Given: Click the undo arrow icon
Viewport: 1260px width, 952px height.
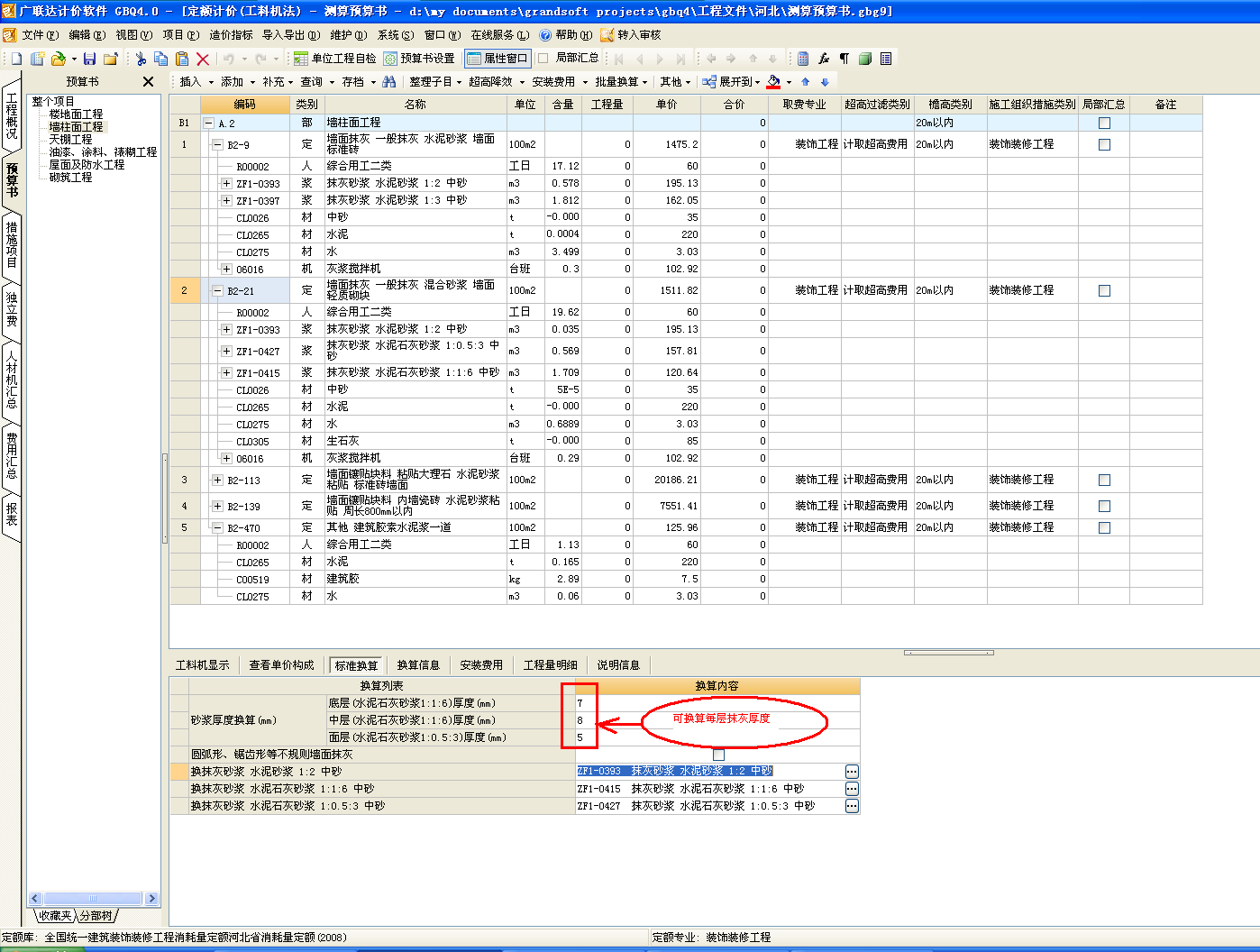Looking at the screenshot, I should point(229,59).
